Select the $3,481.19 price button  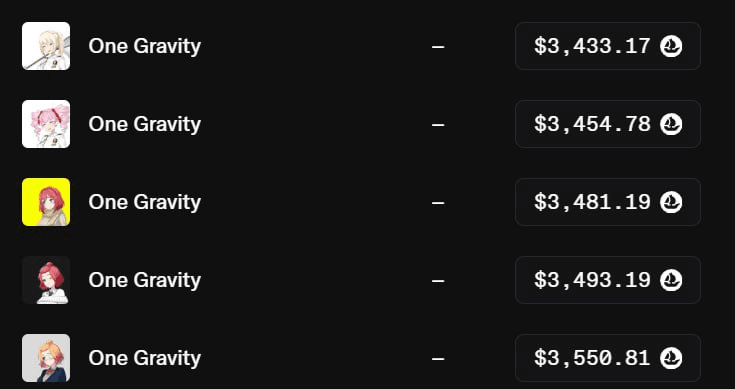(x=608, y=202)
